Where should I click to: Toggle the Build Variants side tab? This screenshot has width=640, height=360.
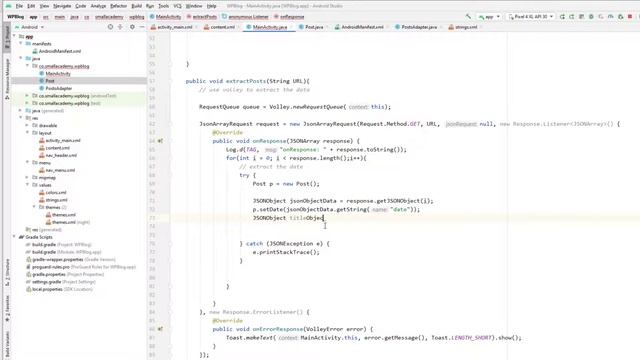pos(7,345)
